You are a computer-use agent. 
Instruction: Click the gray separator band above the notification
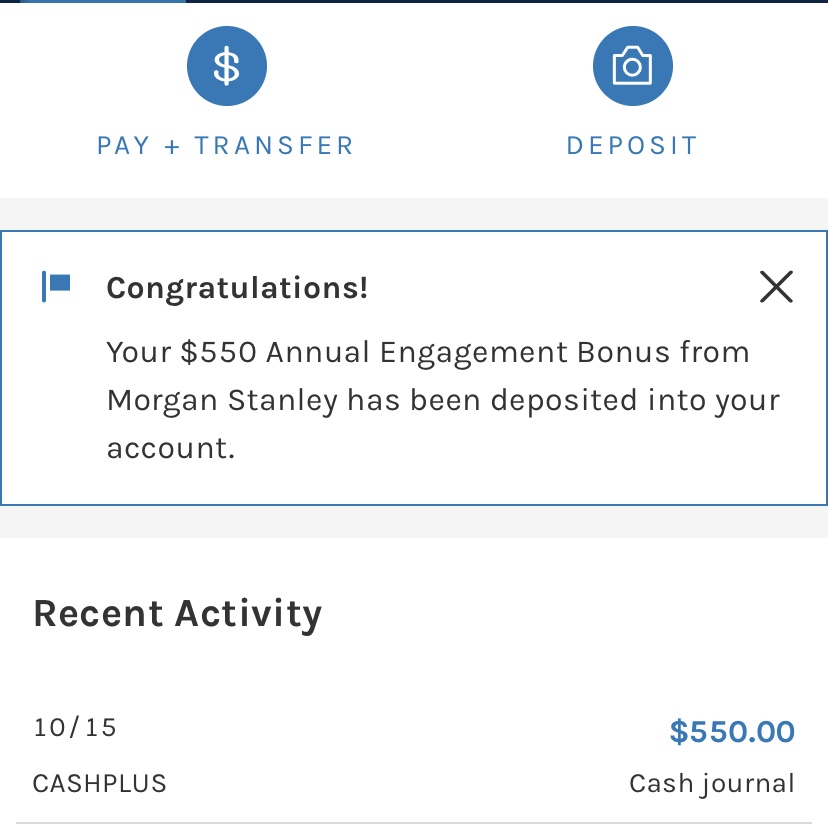click(x=414, y=213)
